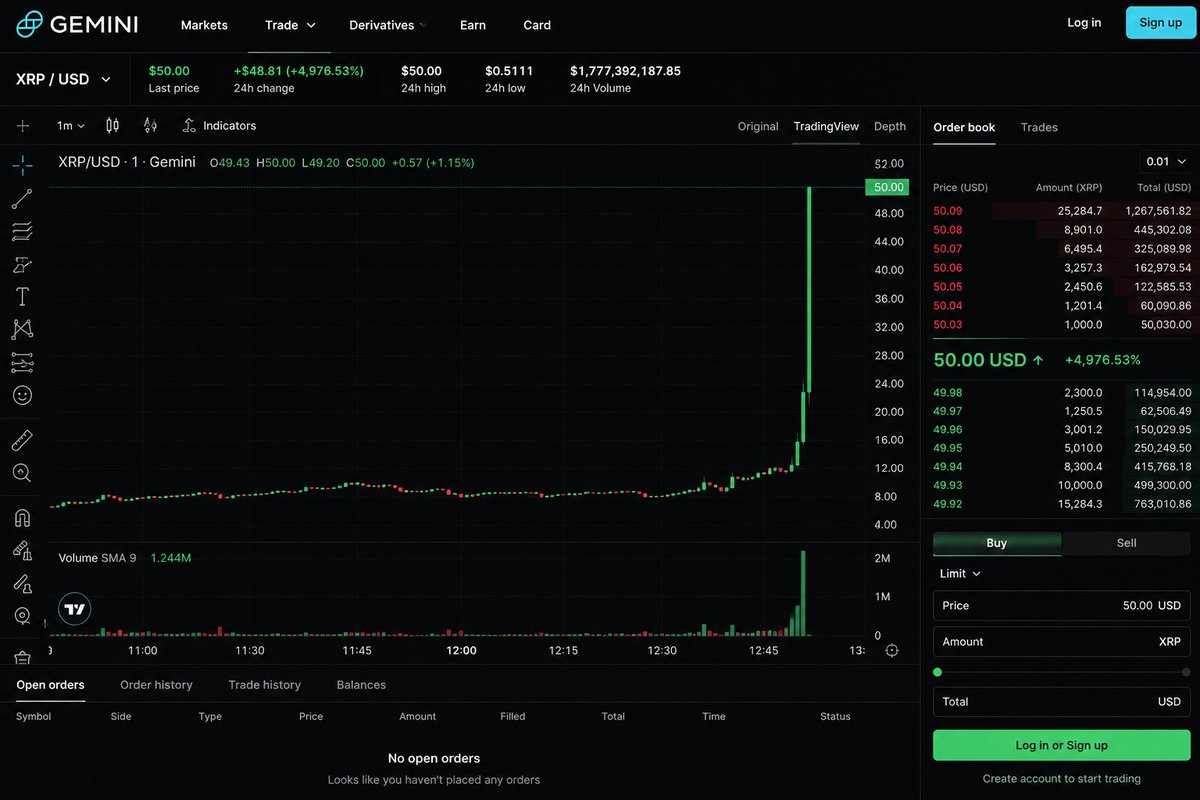Open the Trade history tab
This screenshot has height=800, width=1200.
264,685
